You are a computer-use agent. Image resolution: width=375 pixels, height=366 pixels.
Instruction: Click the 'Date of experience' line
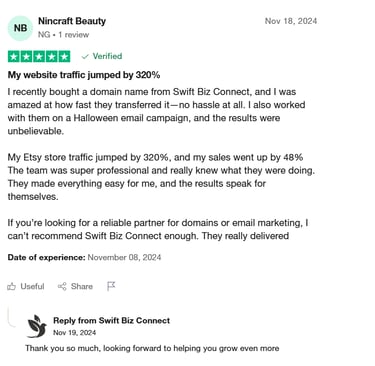(x=84, y=257)
